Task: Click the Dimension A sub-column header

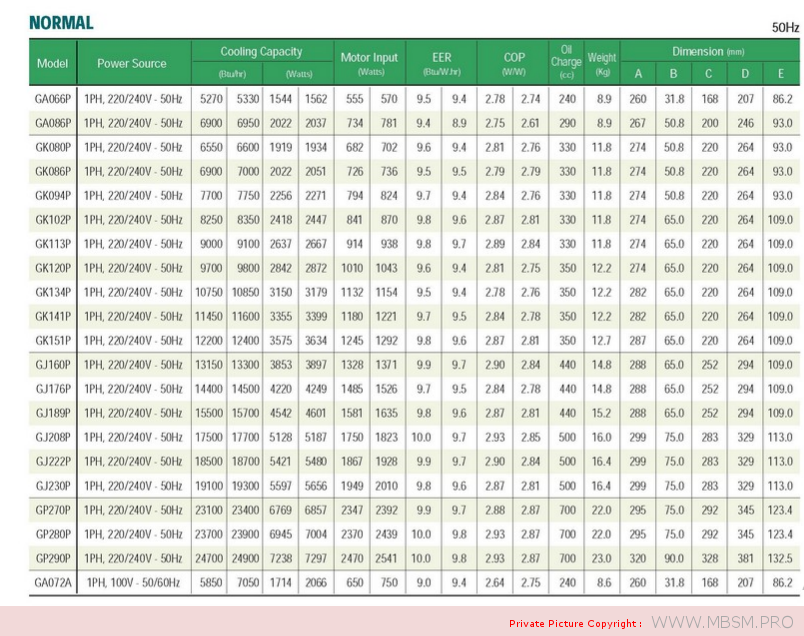Action: tap(638, 74)
